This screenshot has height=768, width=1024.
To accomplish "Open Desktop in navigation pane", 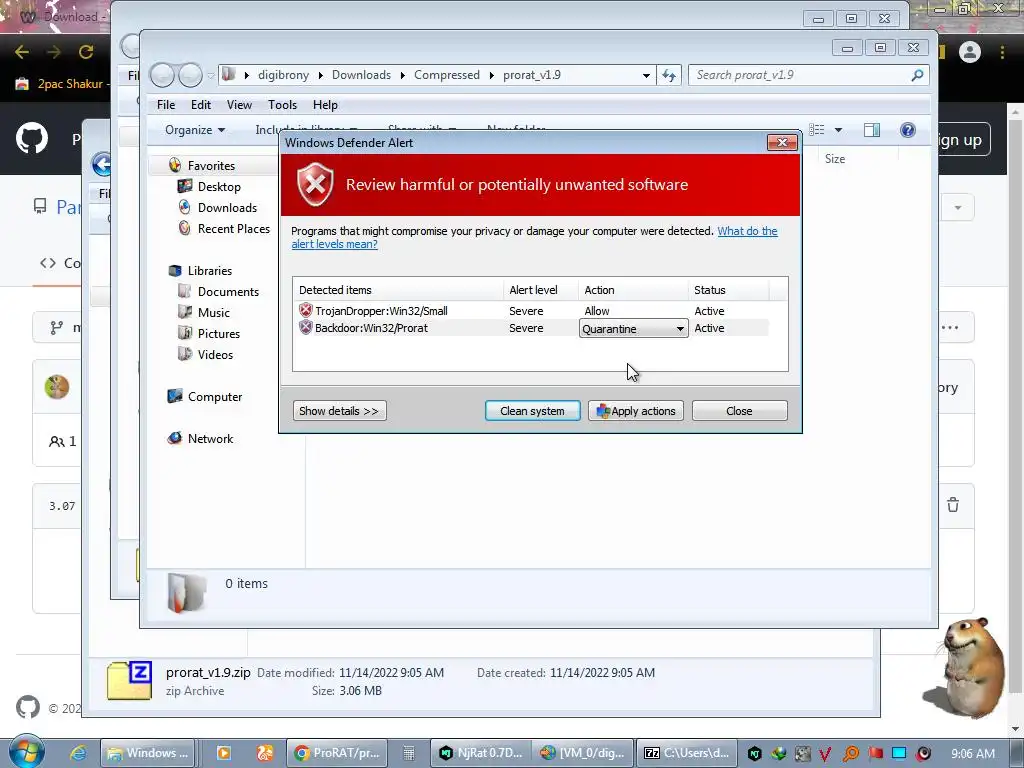I will 219,187.
